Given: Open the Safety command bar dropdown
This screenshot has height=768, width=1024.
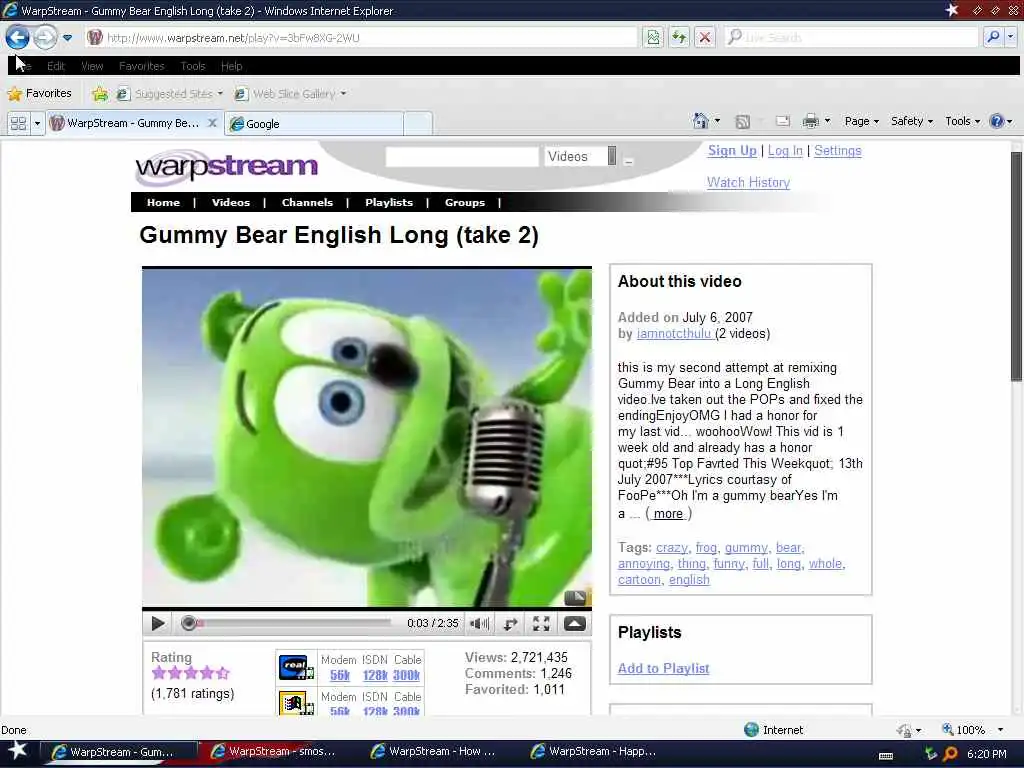Looking at the screenshot, I should (x=912, y=121).
